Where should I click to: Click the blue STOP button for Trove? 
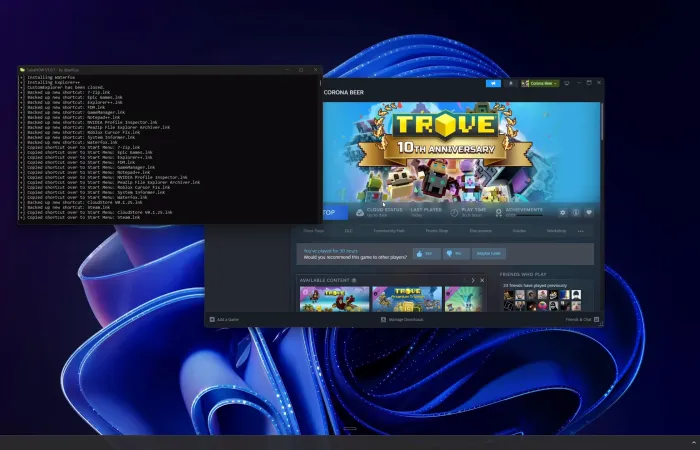pos(335,212)
